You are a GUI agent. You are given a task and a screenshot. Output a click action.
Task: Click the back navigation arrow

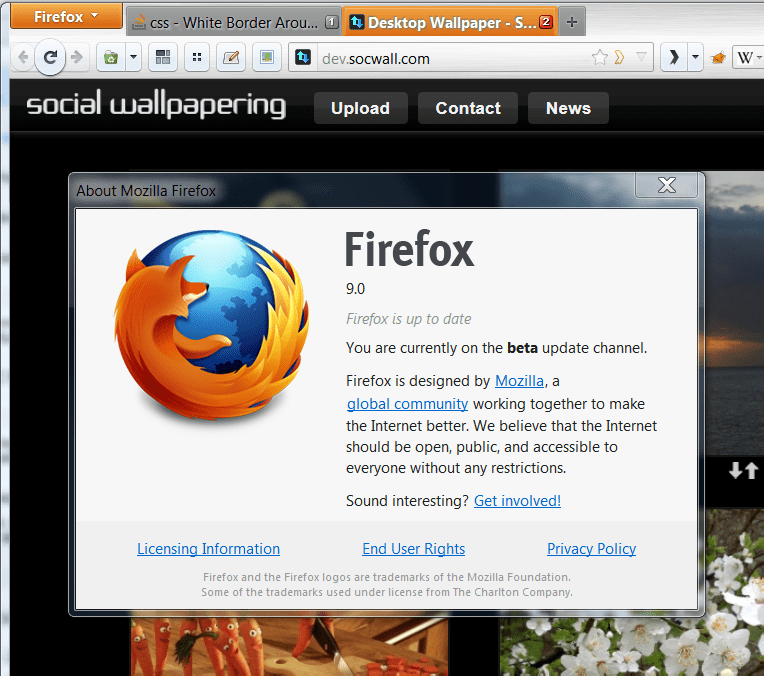click(x=23, y=58)
